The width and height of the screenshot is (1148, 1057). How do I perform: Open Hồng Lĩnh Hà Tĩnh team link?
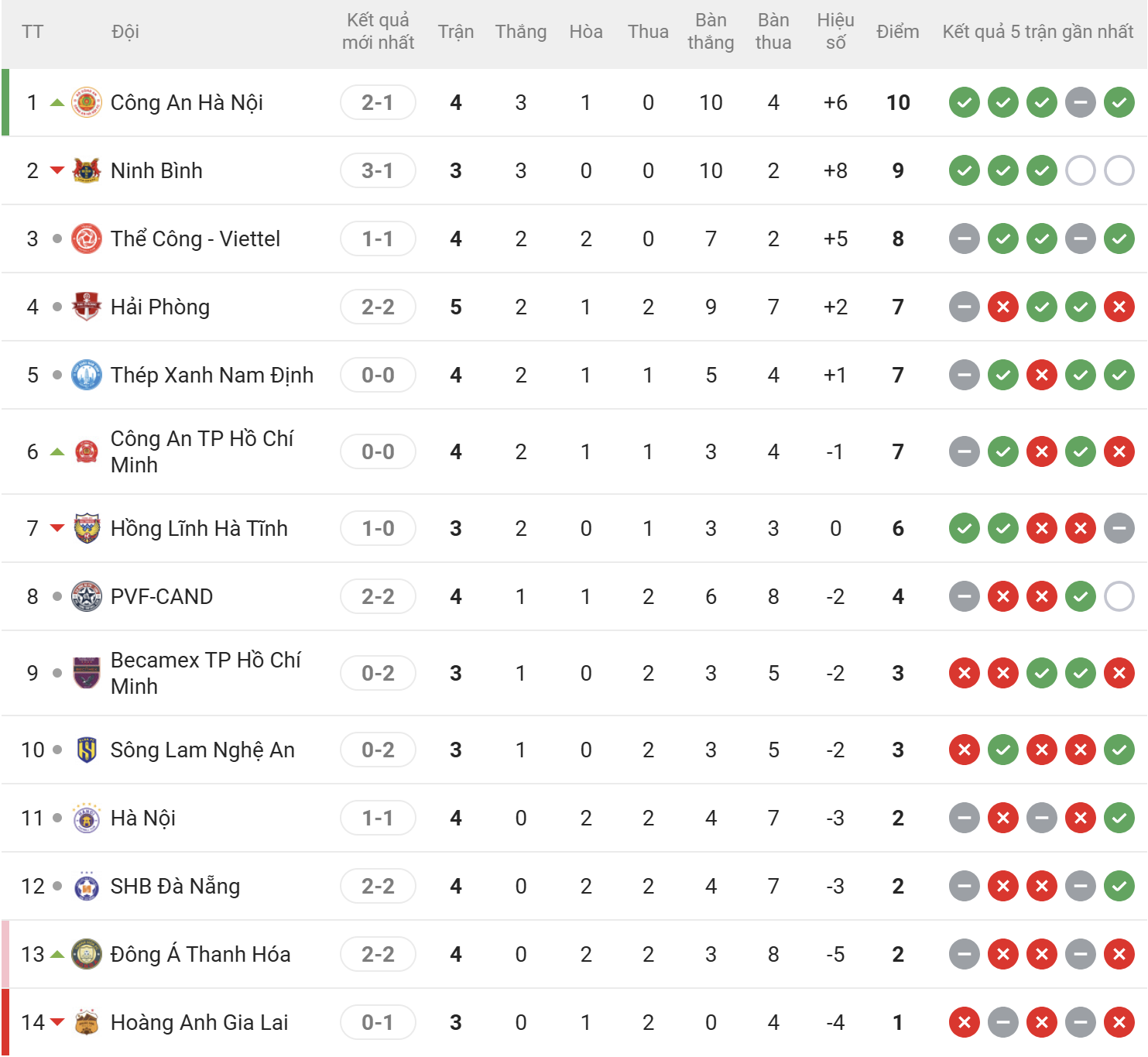pyautogui.click(x=199, y=528)
